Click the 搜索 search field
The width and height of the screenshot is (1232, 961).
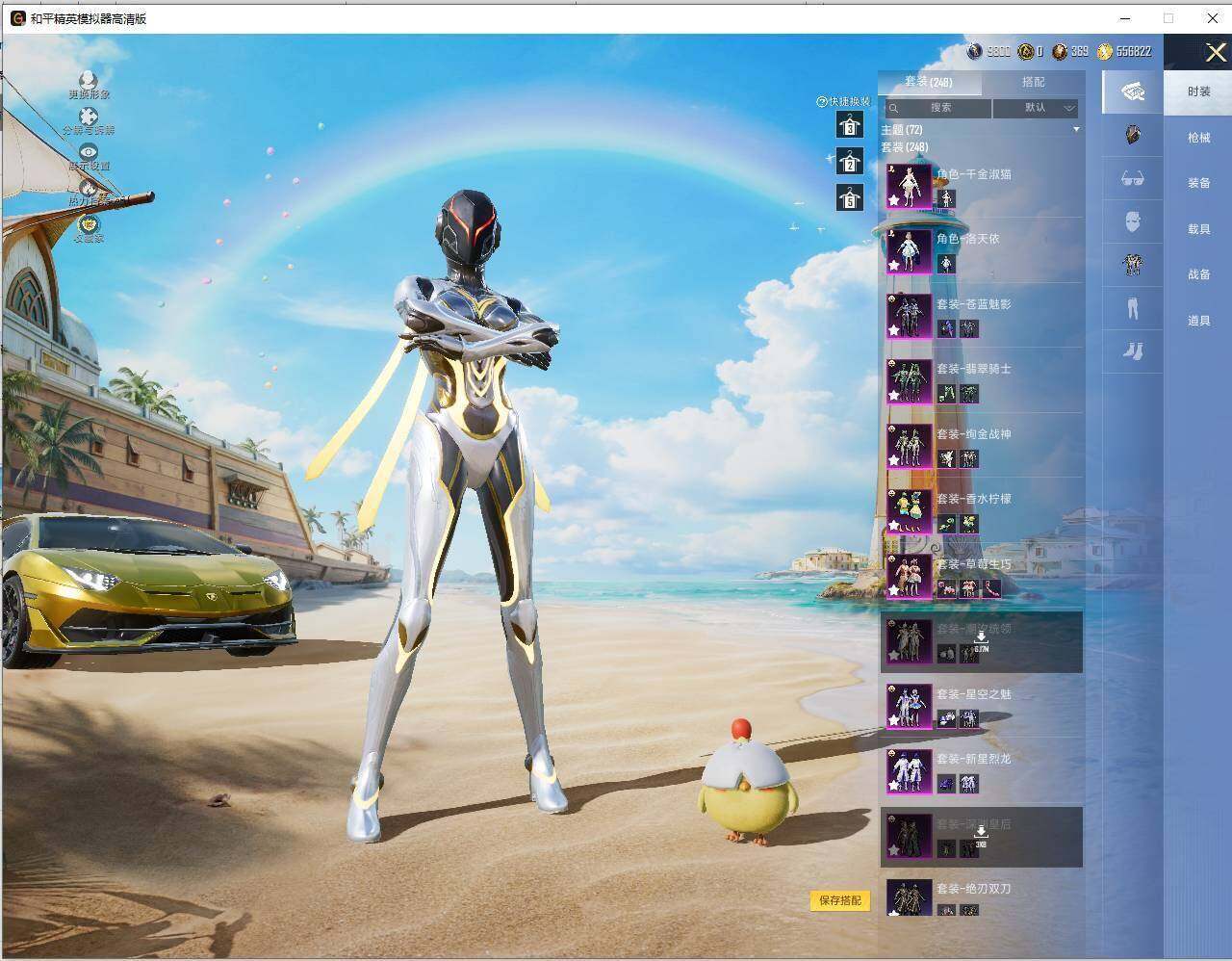[x=937, y=108]
